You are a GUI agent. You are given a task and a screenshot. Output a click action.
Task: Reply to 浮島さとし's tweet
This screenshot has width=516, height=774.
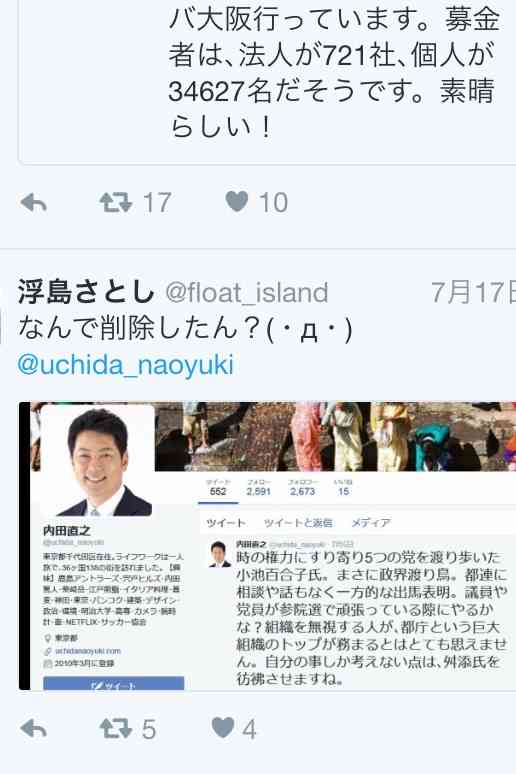point(34,729)
